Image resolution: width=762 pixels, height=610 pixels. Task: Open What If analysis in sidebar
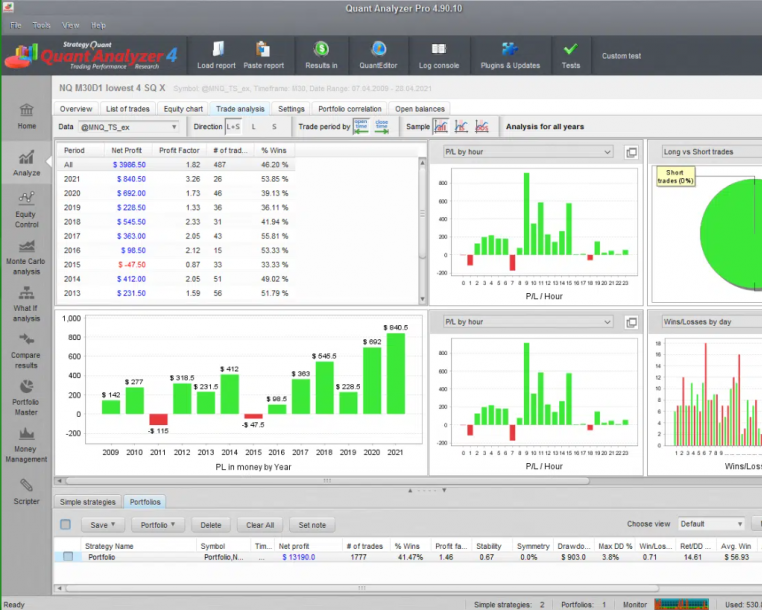(26, 304)
